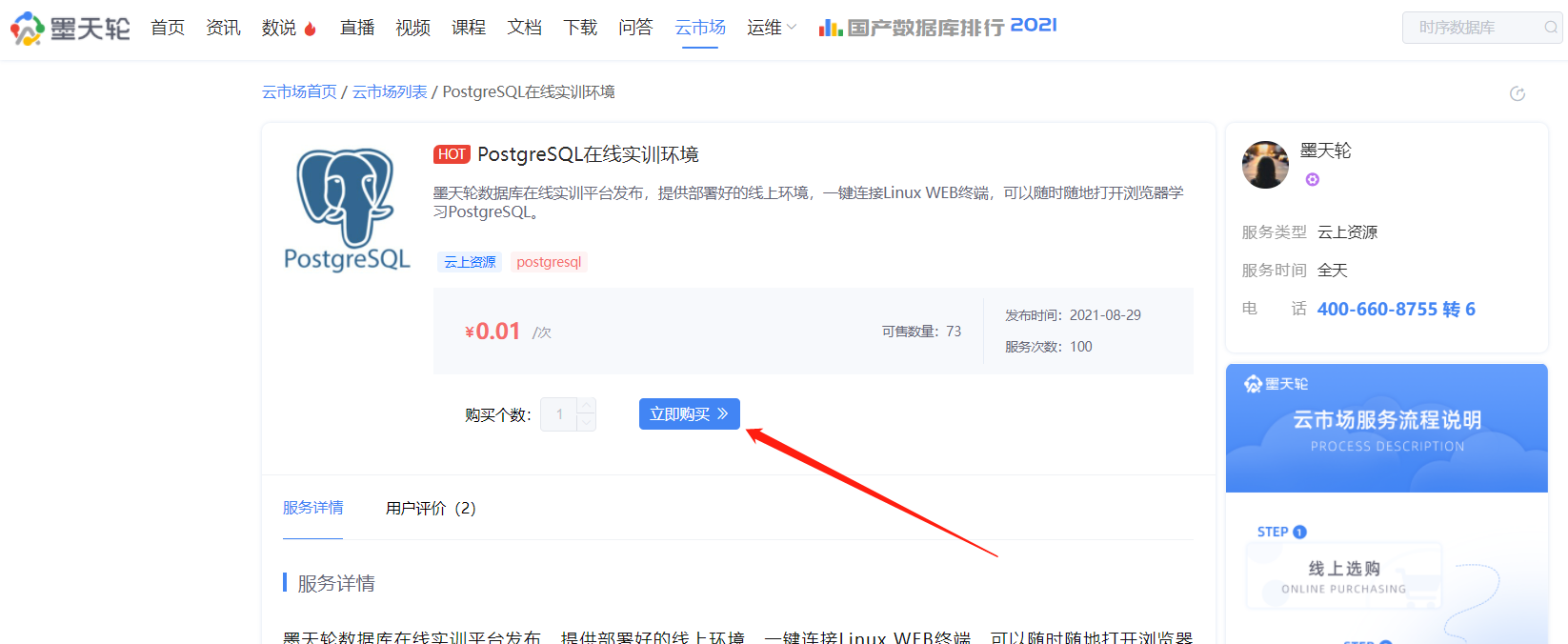The image size is (1568, 644).
Task: Open the 课程 nav item
Action: tap(468, 28)
